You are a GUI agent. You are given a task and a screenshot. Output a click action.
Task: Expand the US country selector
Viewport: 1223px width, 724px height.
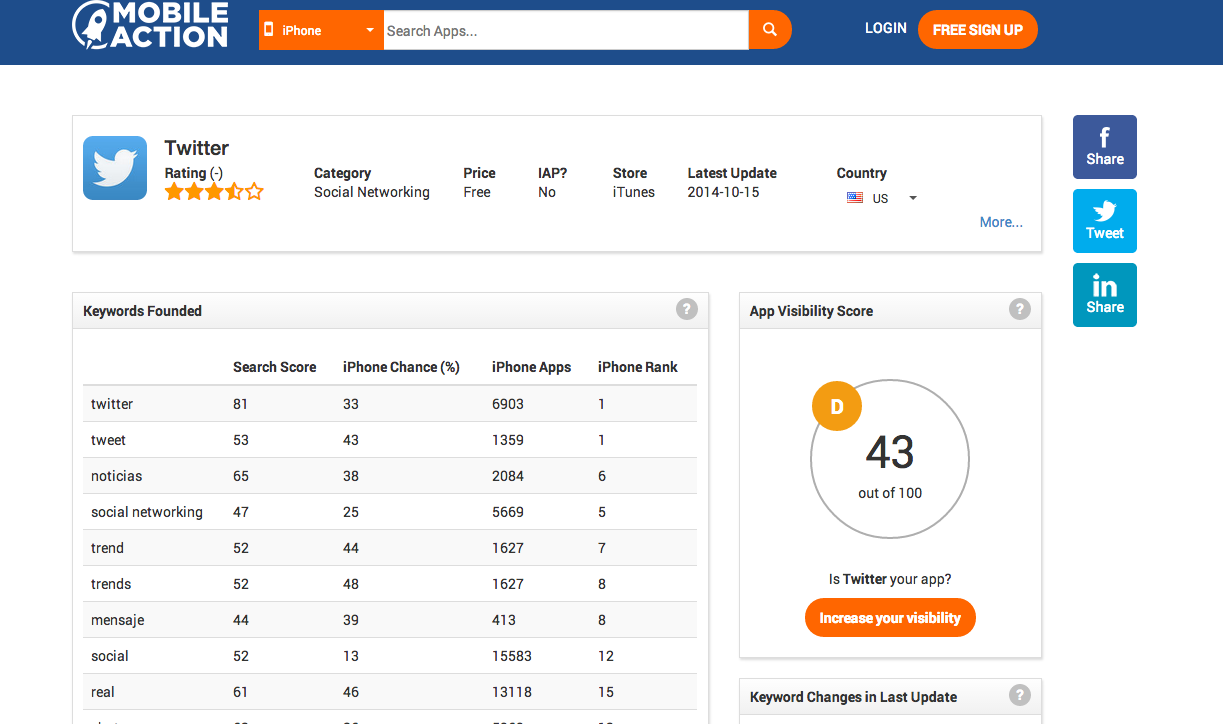881,198
